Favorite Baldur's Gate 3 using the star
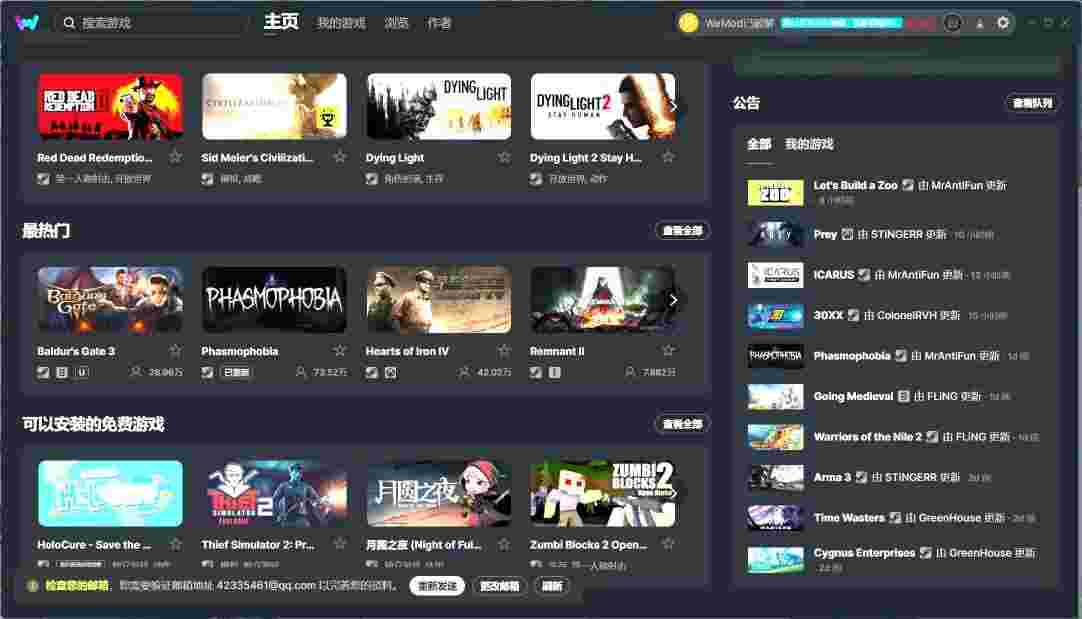 176,350
